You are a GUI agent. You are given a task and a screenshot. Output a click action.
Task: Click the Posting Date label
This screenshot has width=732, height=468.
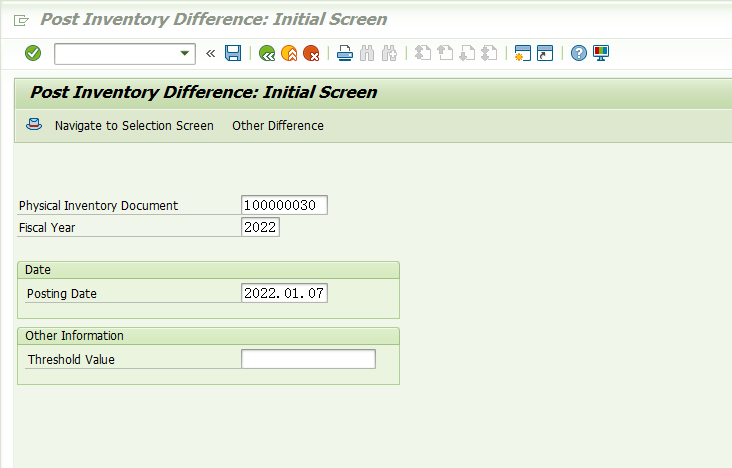coord(62,294)
